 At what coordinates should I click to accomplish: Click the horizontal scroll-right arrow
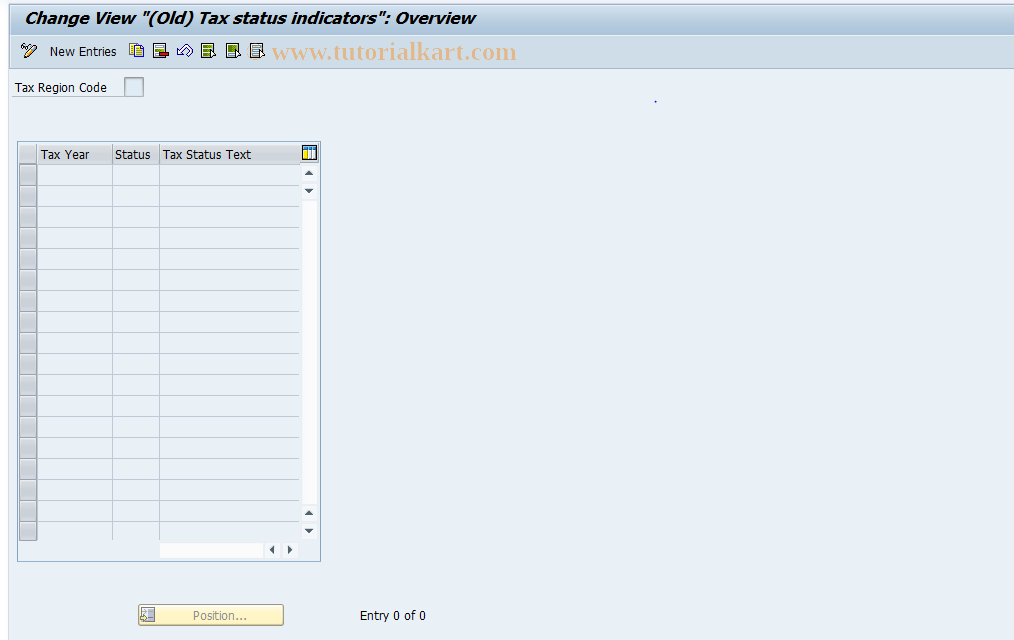(290, 549)
